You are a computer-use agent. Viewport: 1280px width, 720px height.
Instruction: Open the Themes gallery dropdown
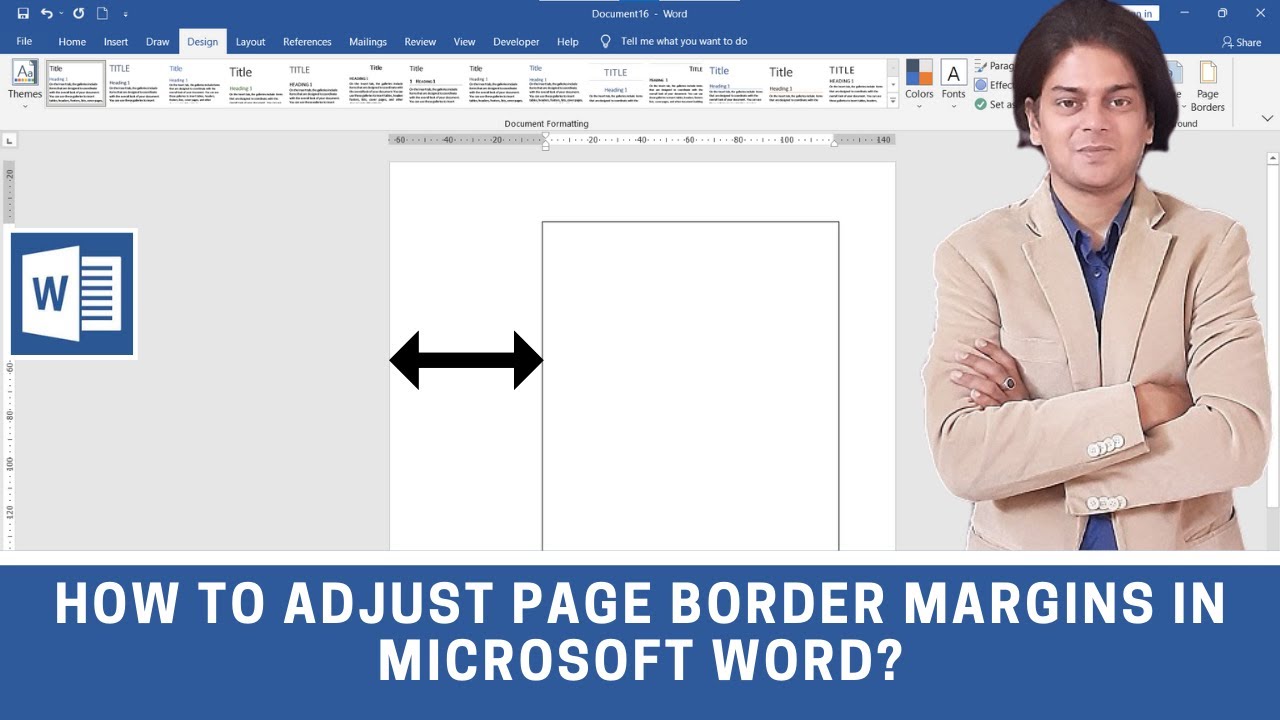[x=25, y=84]
